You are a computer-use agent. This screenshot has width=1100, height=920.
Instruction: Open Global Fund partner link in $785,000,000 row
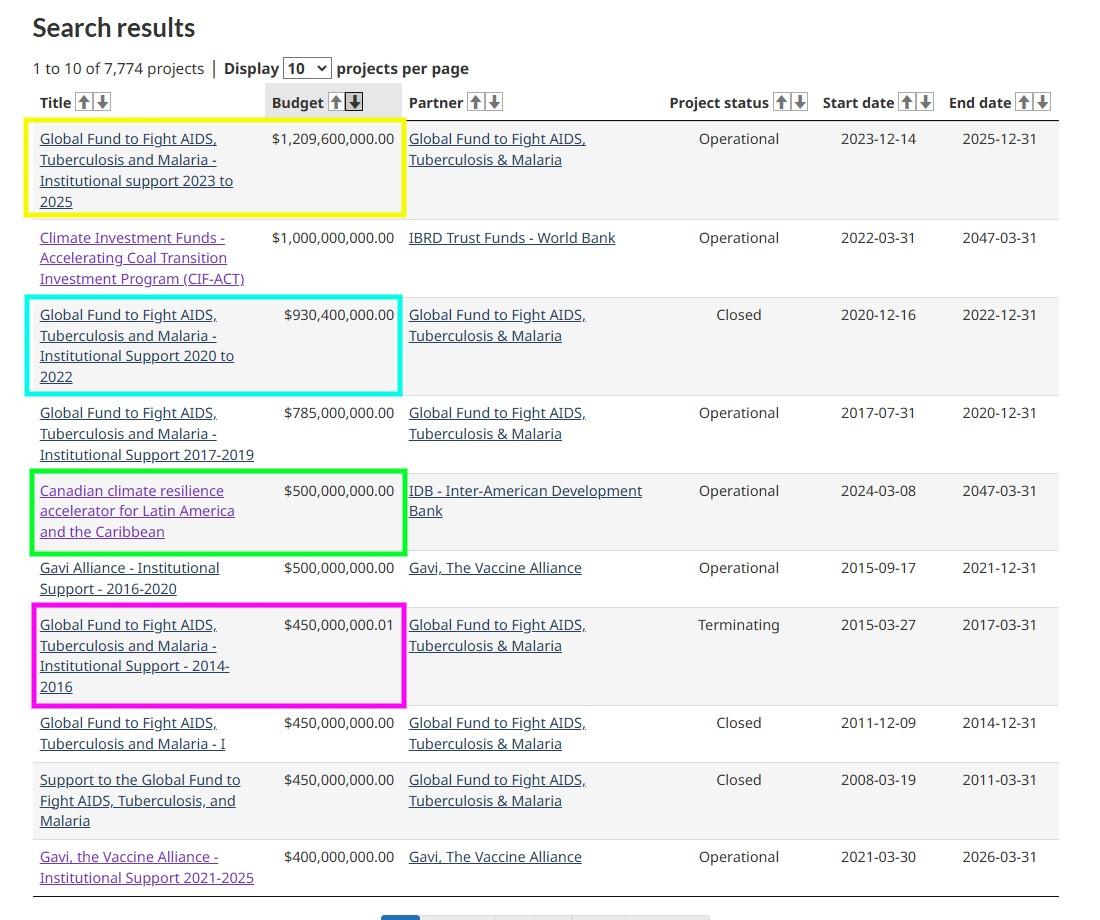[x=497, y=424]
